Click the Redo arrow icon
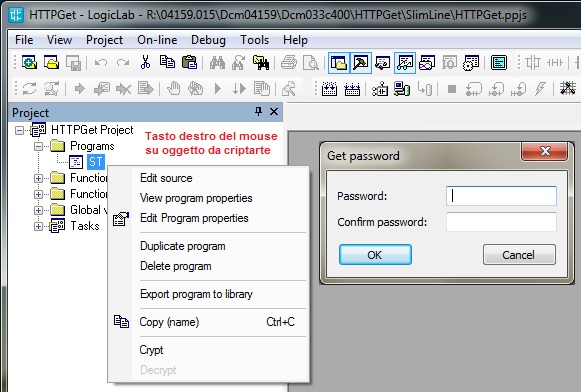This screenshot has height=392, width=581. 123,63
